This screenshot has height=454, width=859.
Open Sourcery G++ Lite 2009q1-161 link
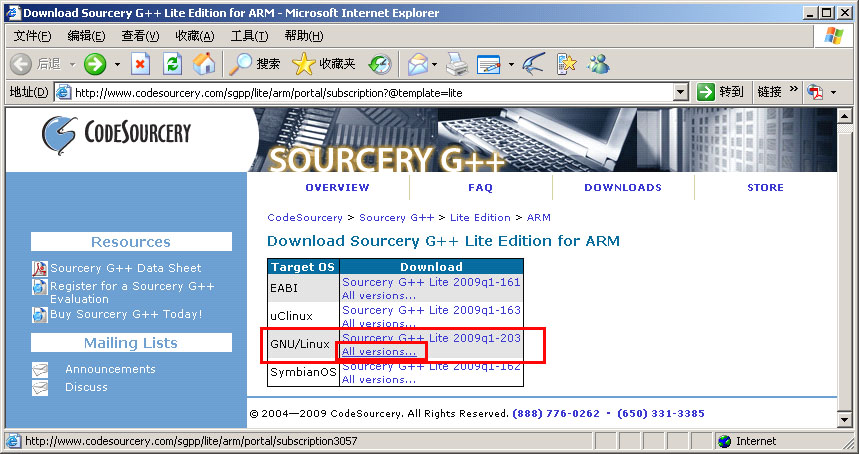click(x=431, y=282)
